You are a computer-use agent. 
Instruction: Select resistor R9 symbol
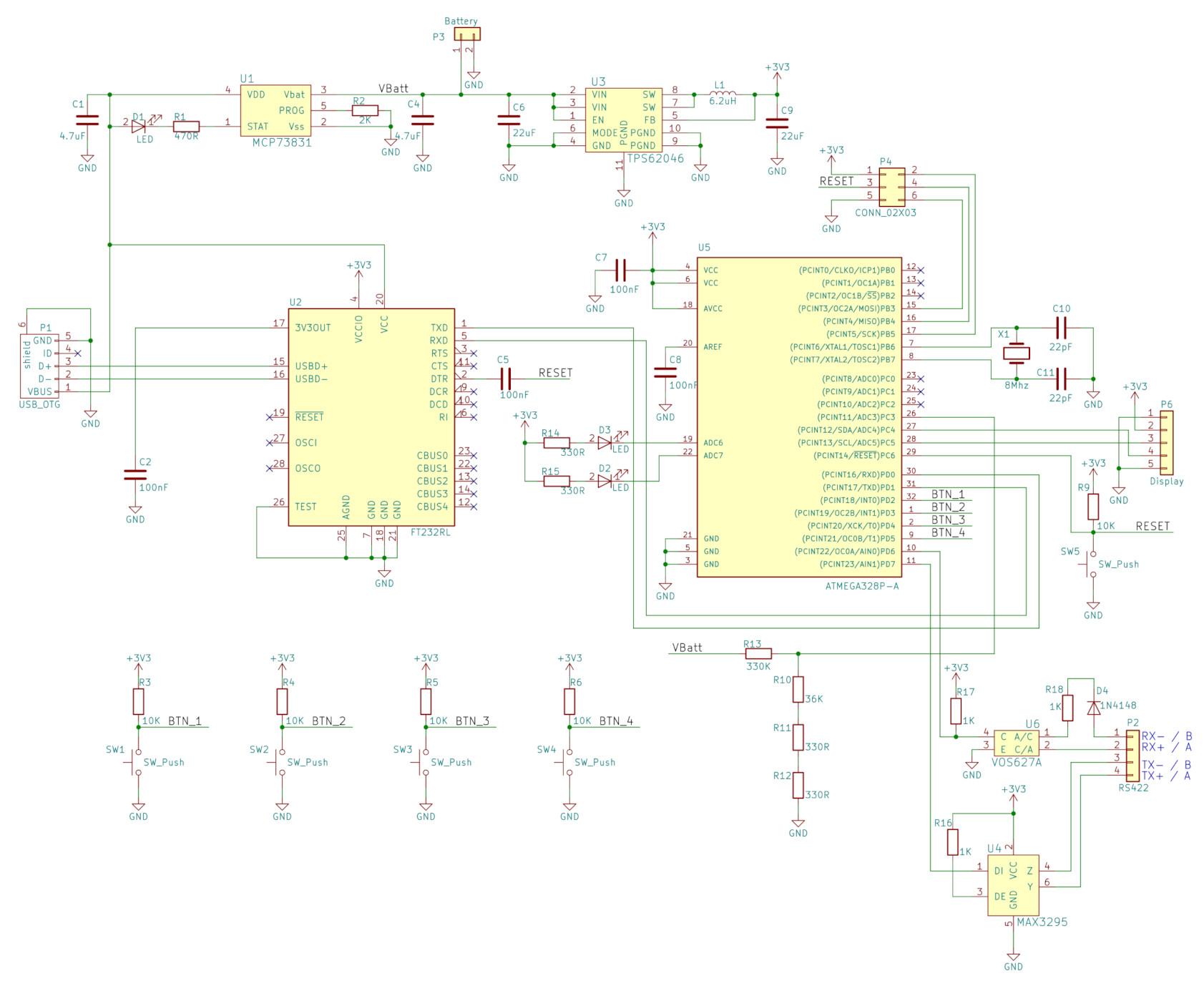tap(1093, 507)
